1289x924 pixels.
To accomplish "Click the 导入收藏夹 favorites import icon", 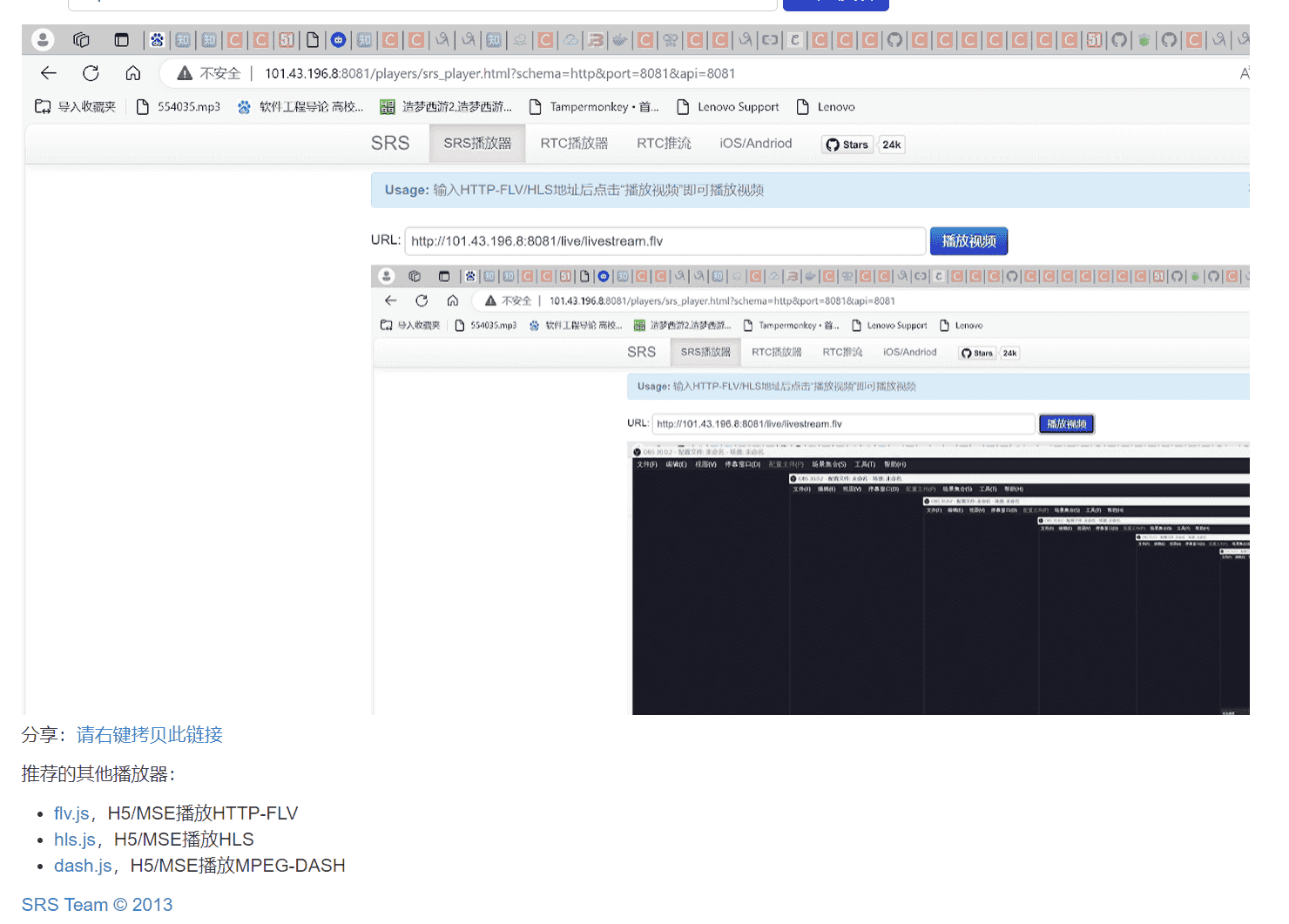I will 42,106.
